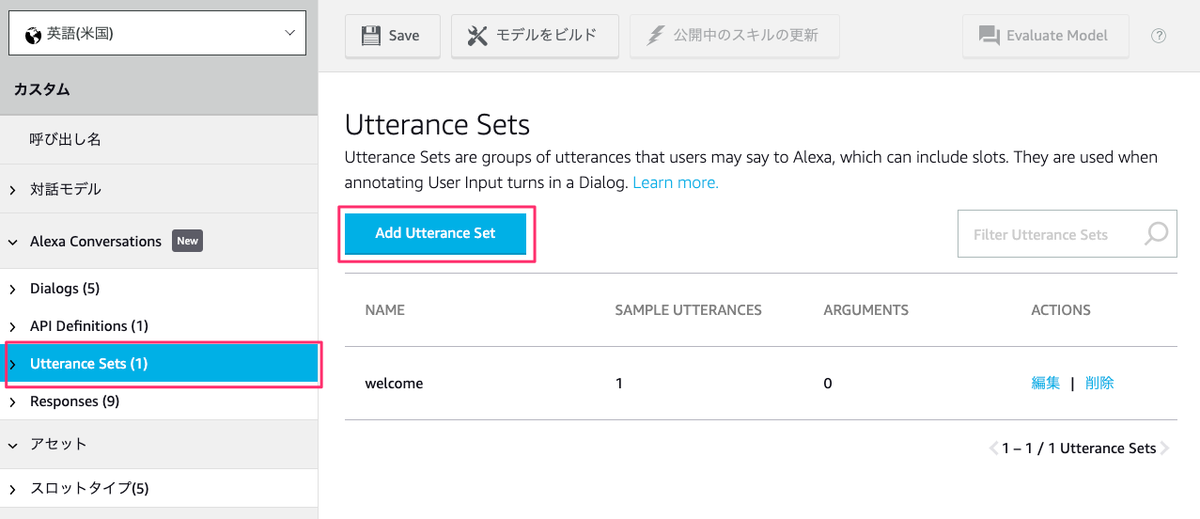Click the Filter Utterance Sets input field
1200x519 pixels.
click(1050, 234)
